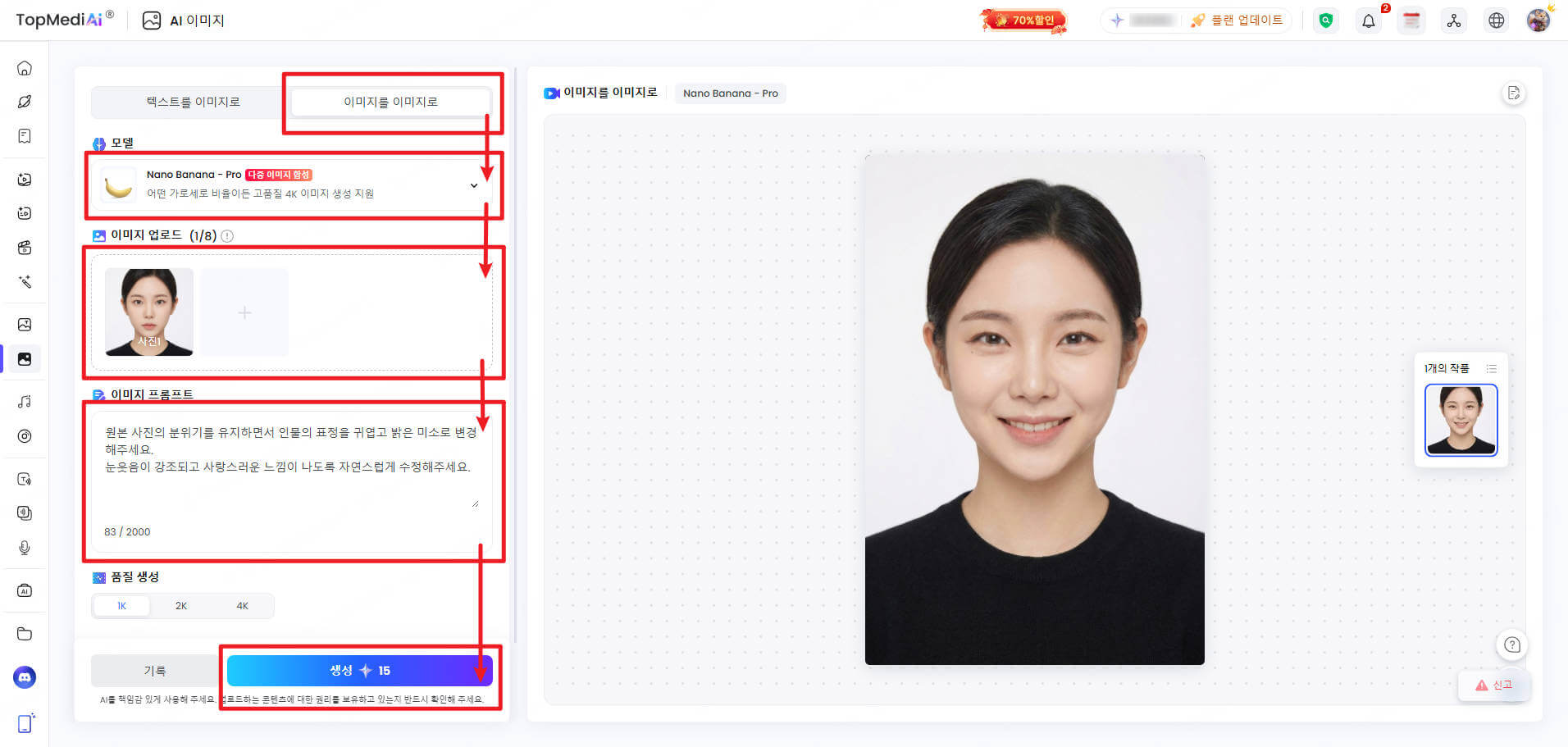Image resolution: width=1568 pixels, height=747 pixels.
Task: Keep 1K quality selected
Action: pos(121,605)
